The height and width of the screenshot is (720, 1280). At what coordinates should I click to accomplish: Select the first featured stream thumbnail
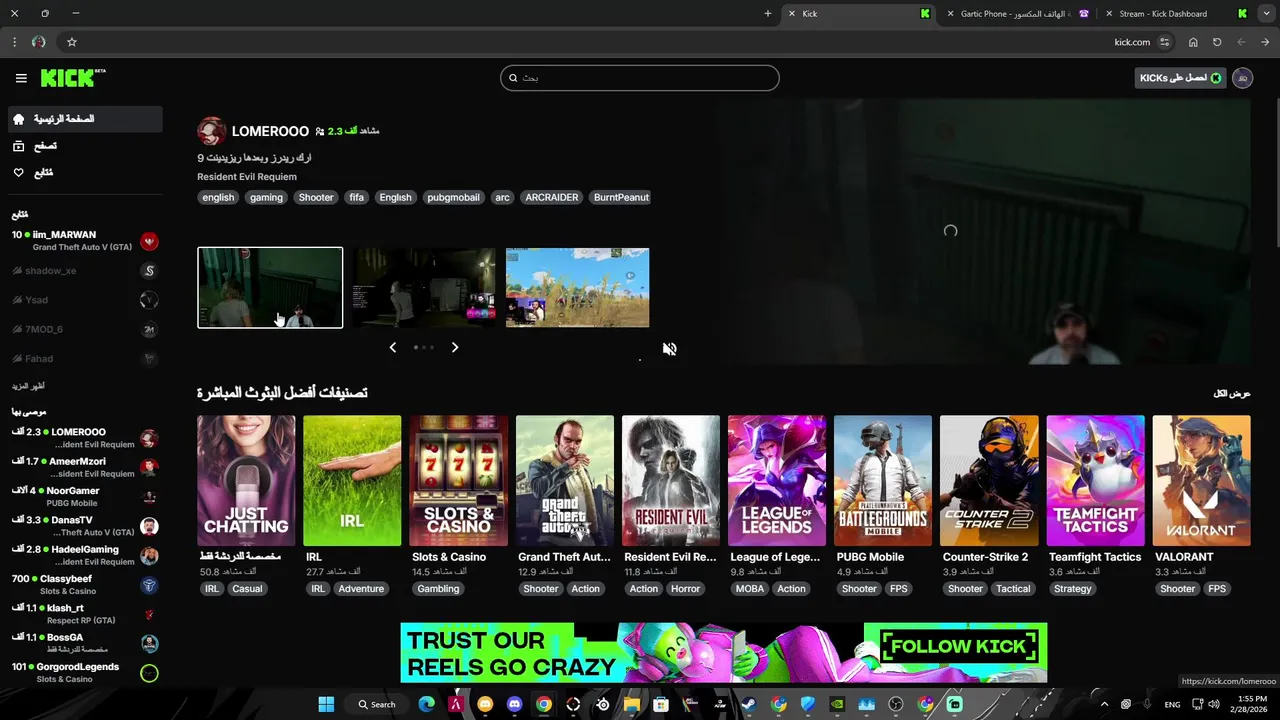coord(270,288)
